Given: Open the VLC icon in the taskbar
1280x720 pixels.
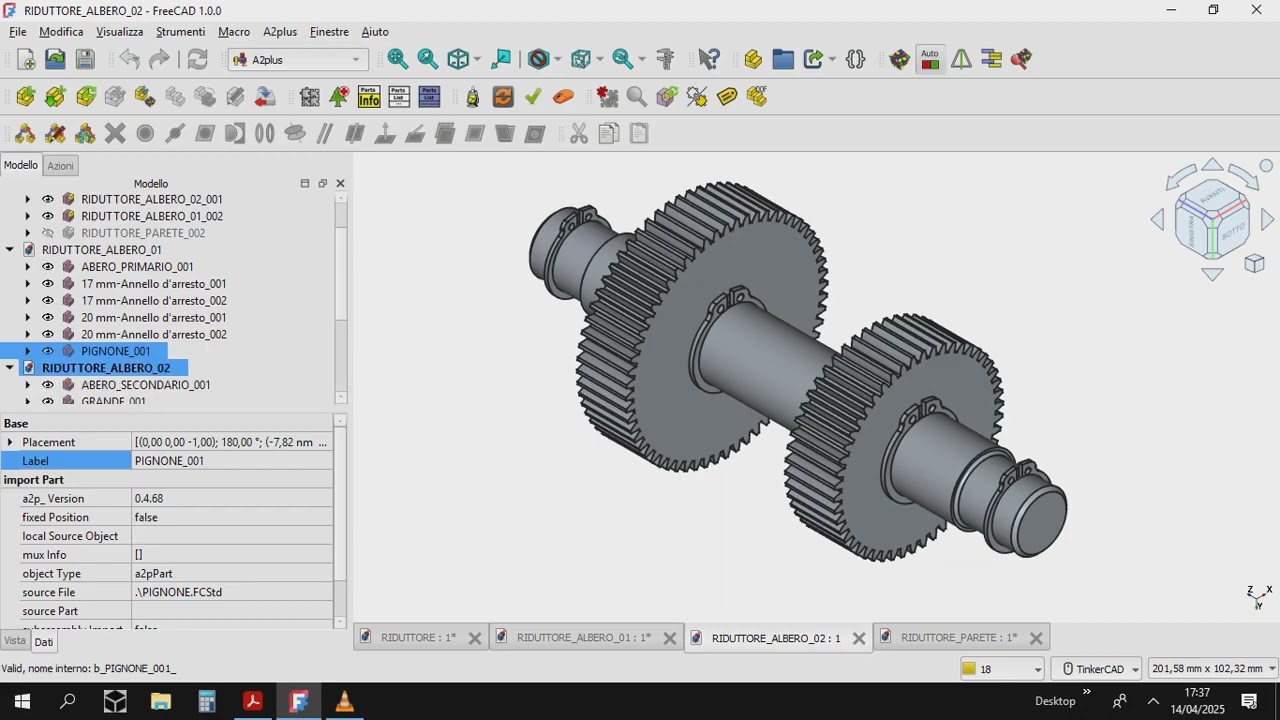Looking at the screenshot, I should click(345, 701).
